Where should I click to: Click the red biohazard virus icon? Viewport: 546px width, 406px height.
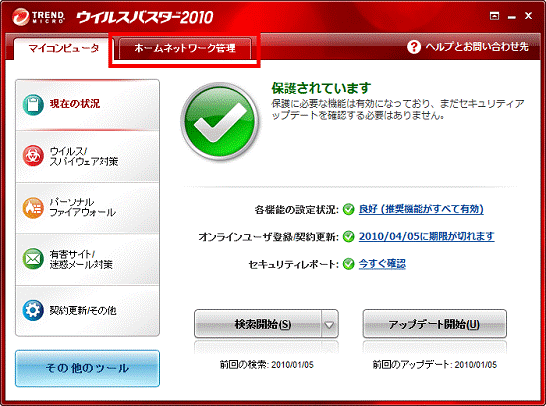tap(33, 156)
